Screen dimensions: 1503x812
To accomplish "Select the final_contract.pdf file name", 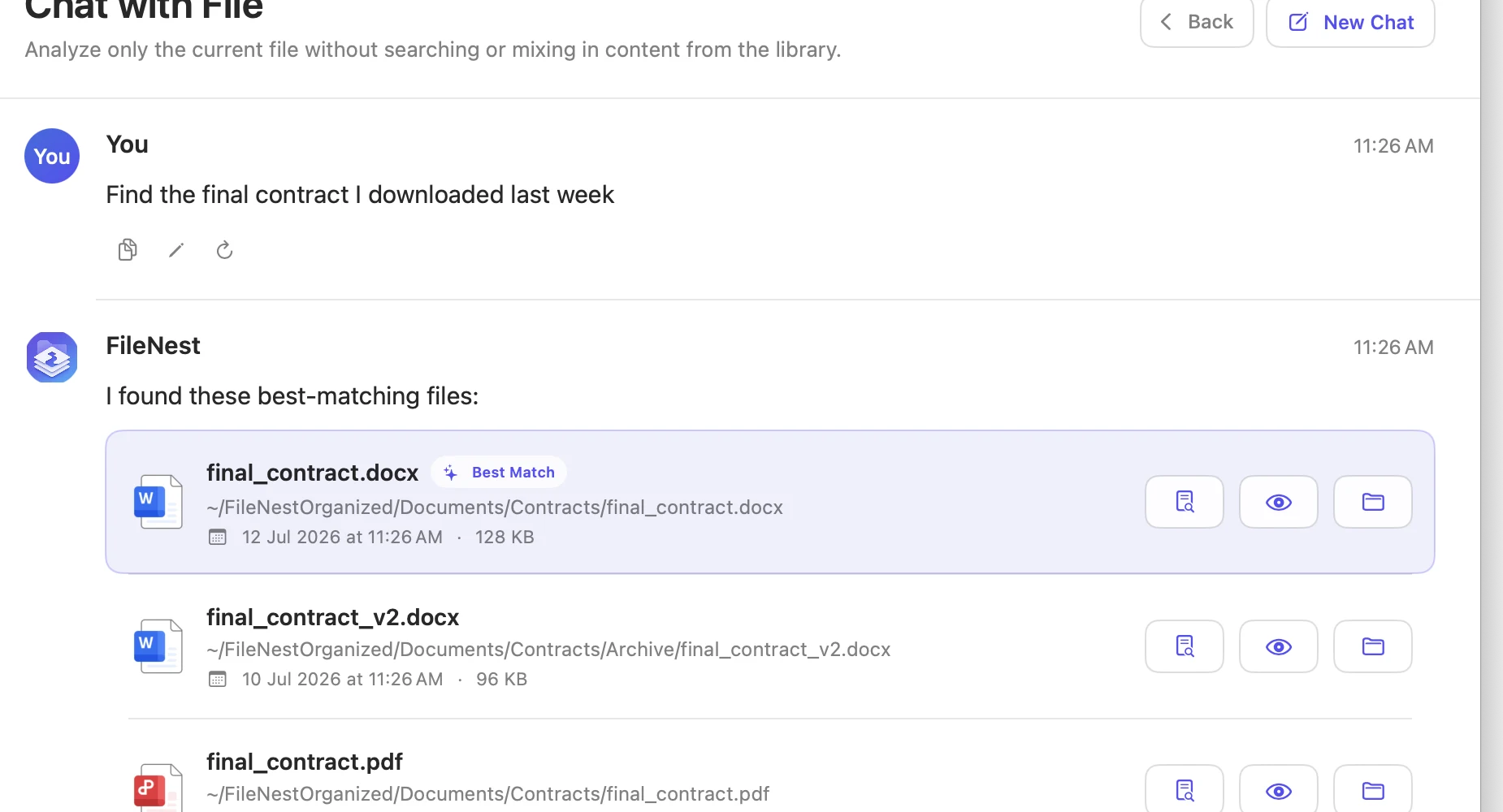I will pyautogui.click(x=305, y=762).
